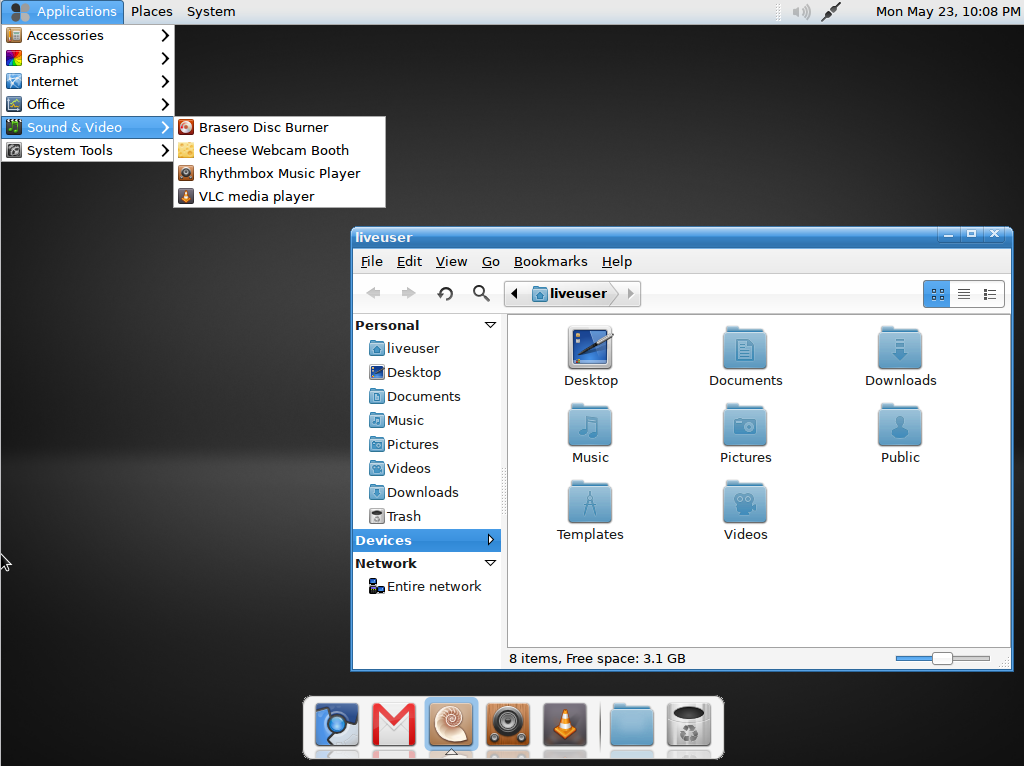The width and height of the screenshot is (1024, 766).
Task: Click the liveuser path bar button
Action: [x=570, y=293]
